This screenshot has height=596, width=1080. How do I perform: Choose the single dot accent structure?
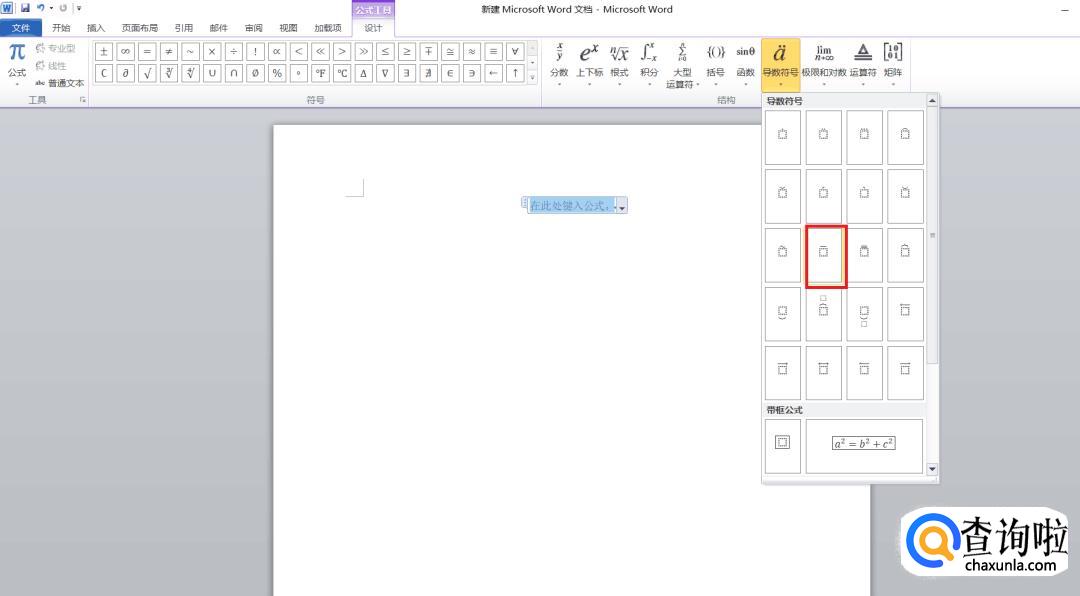pos(782,136)
